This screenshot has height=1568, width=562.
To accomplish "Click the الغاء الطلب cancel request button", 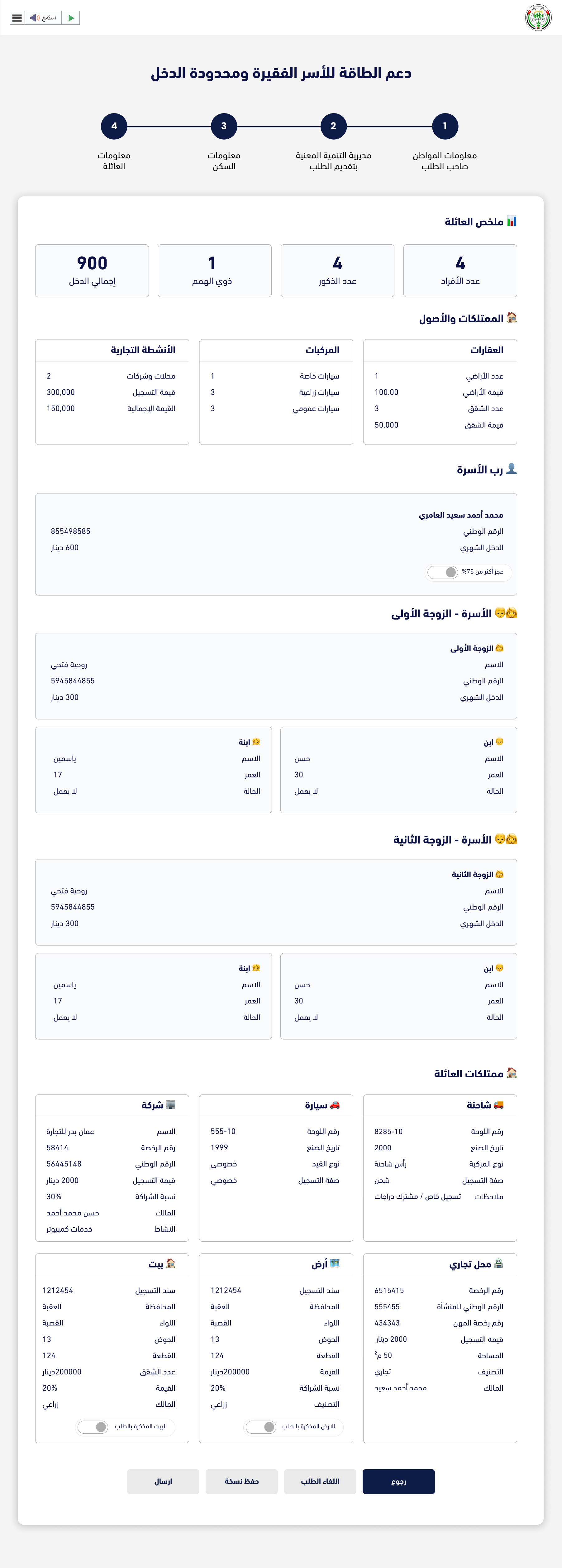I will pos(320,1482).
